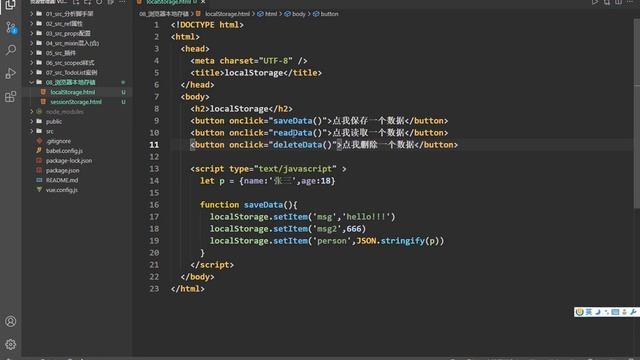Open the .gitignore file
The width and height of the screenshot is (640, 360).
coord(58,141)
